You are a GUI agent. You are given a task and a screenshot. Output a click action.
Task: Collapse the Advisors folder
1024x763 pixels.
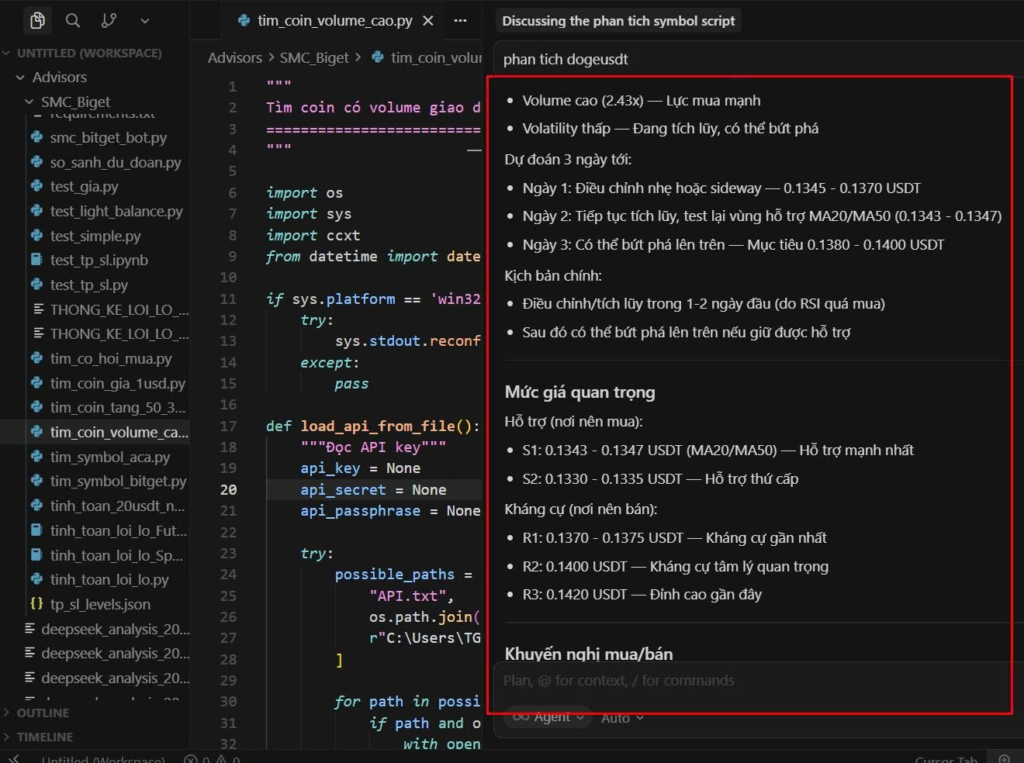point(21,77)
